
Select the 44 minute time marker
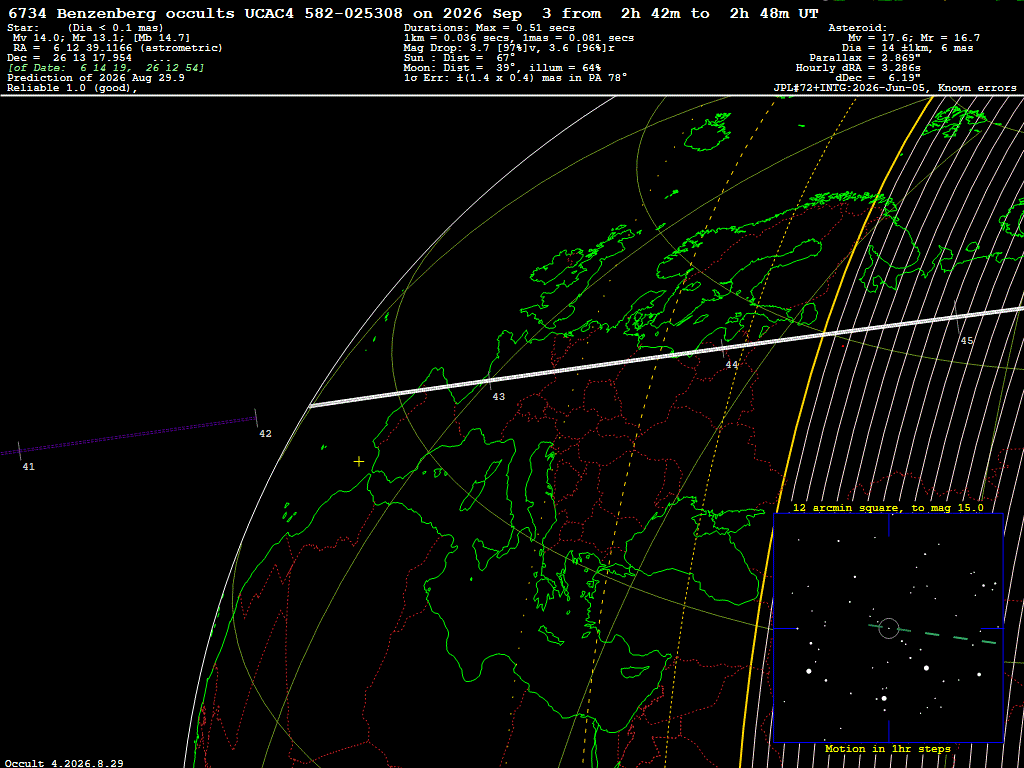coord(731,365)
